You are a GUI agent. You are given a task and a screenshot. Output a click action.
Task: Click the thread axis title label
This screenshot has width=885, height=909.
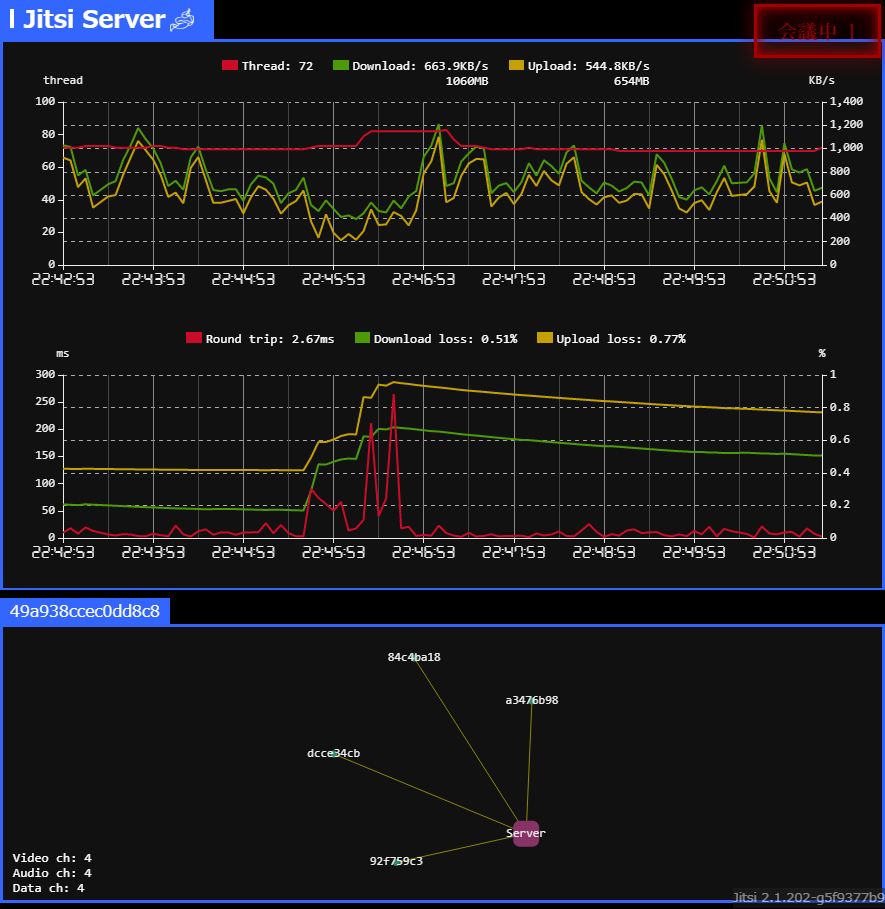point(63,81)
